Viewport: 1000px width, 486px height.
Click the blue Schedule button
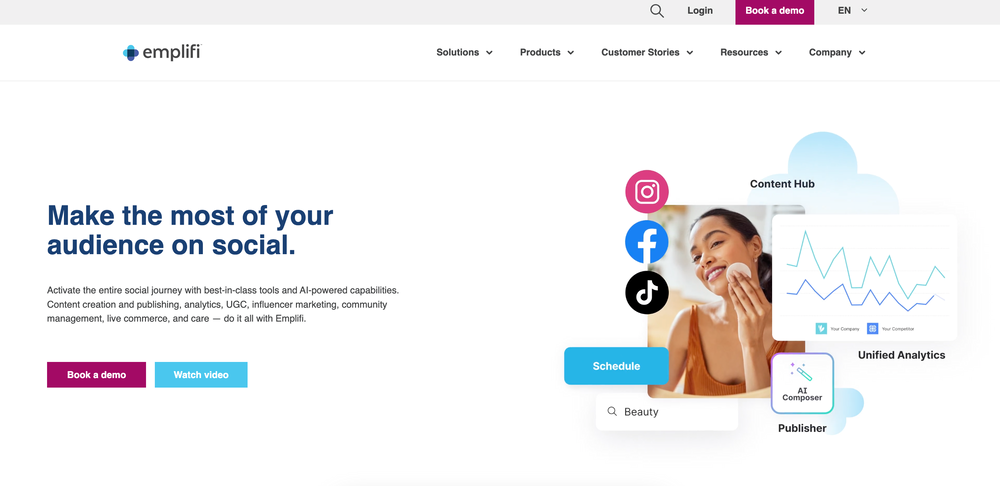tap(616, 366)
